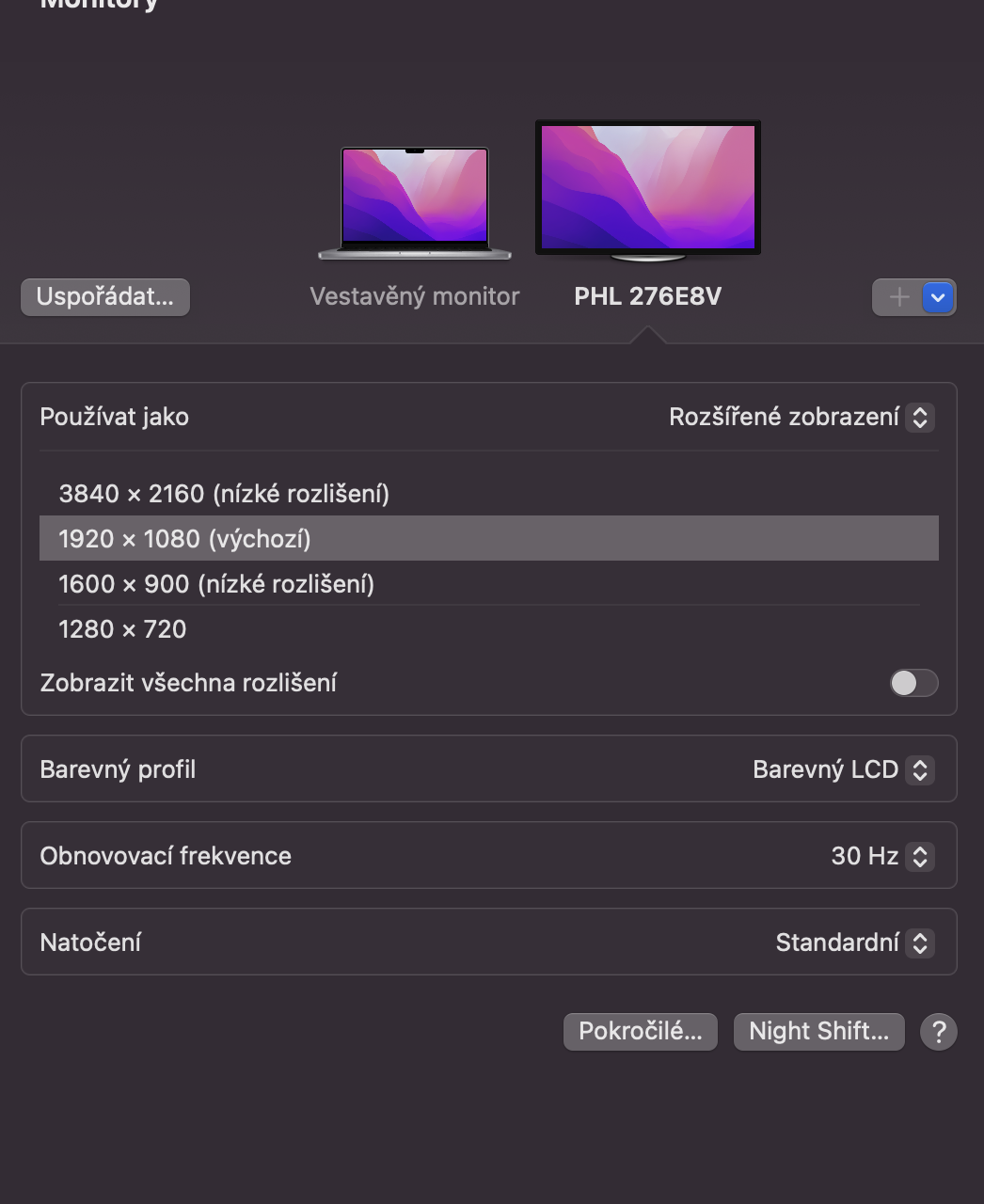Click the help question mark button

pyautogui.click(x=938, y=1032)
